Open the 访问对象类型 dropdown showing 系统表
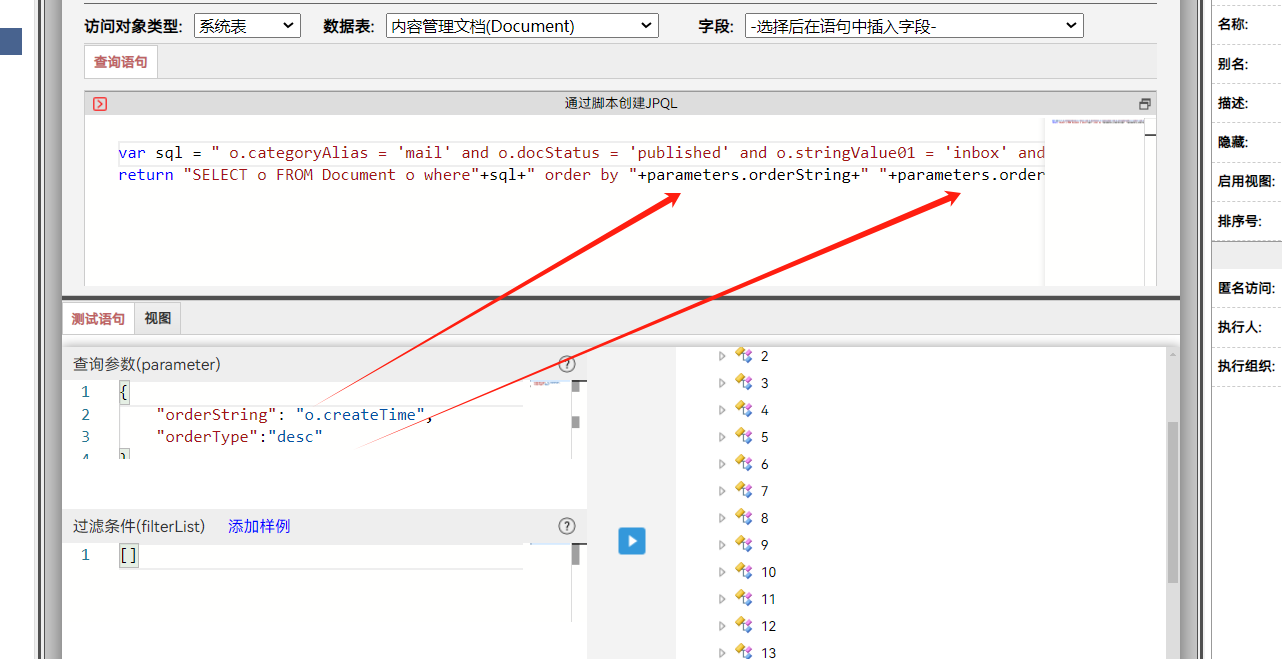 [246, 25]
